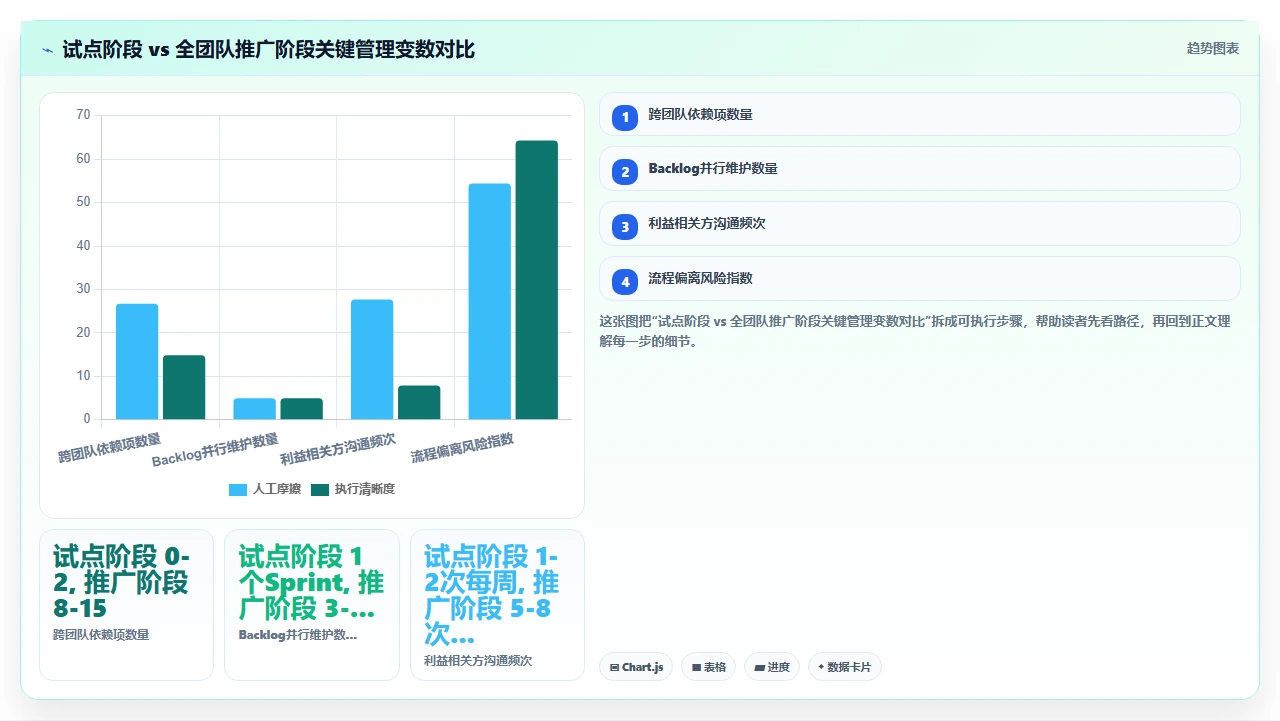1280x721 pixels.
Task: Toggle the 执行清晰度 legend swatch
Action: tap(320, 489)
